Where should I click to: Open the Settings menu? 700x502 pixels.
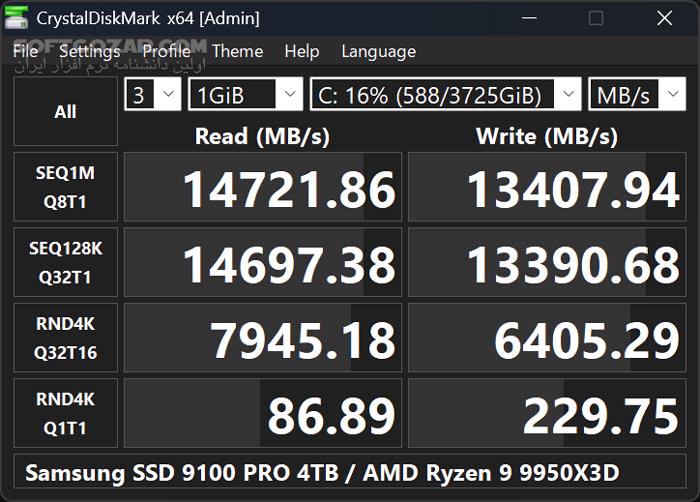pyautogui.click(x=89, y=51)
